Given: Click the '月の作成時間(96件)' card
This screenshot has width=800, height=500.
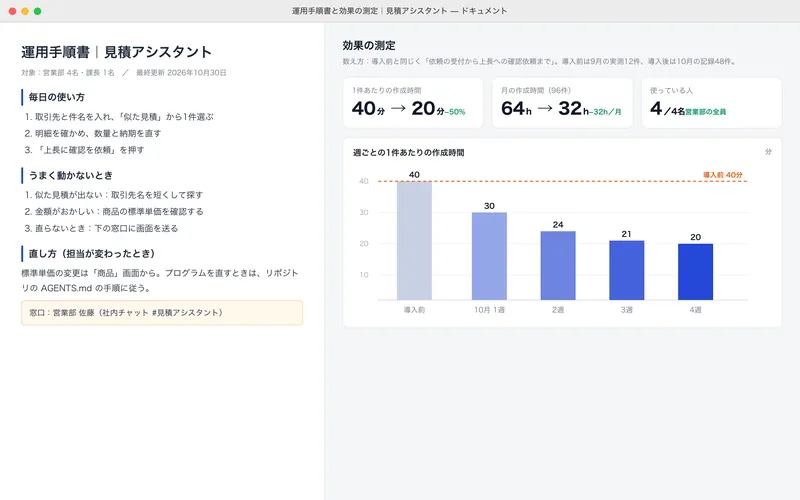Looking at the screenshot, I should pyautogui.click(x=562, y=103).
